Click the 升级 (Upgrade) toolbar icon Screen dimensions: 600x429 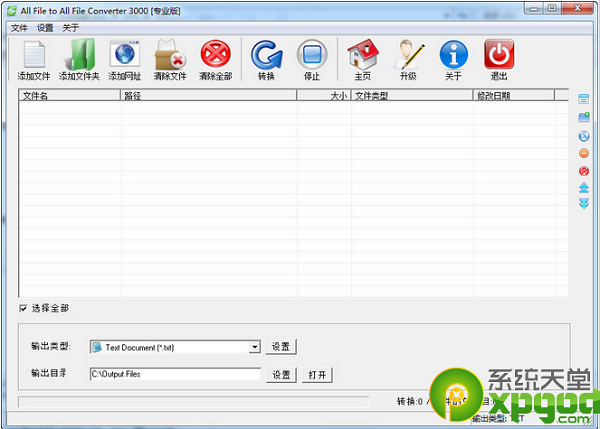coord(408,56)
